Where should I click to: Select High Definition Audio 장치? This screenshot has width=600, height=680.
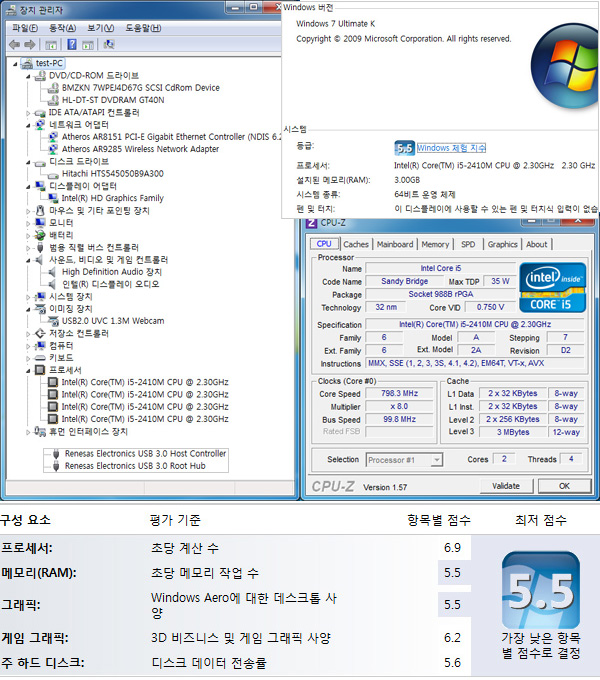tap(111, 272)
